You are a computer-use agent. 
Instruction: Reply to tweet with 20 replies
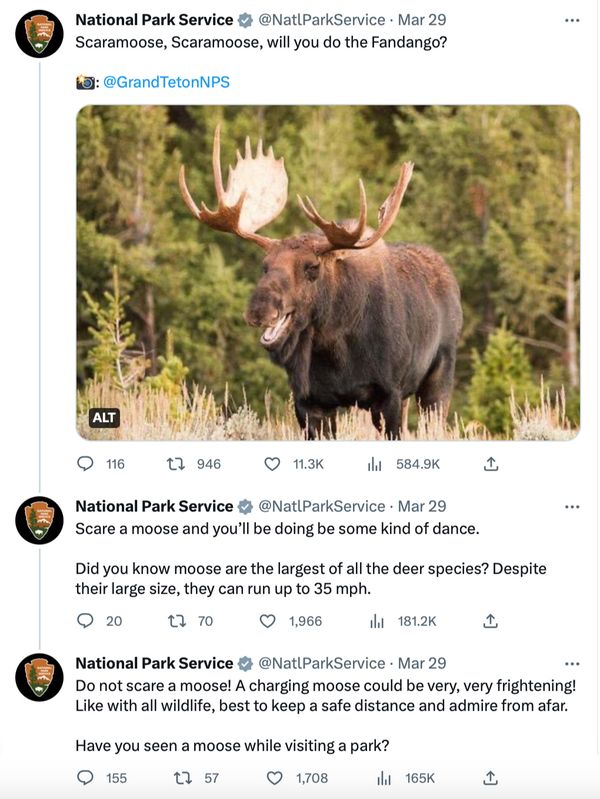(87, 621)
